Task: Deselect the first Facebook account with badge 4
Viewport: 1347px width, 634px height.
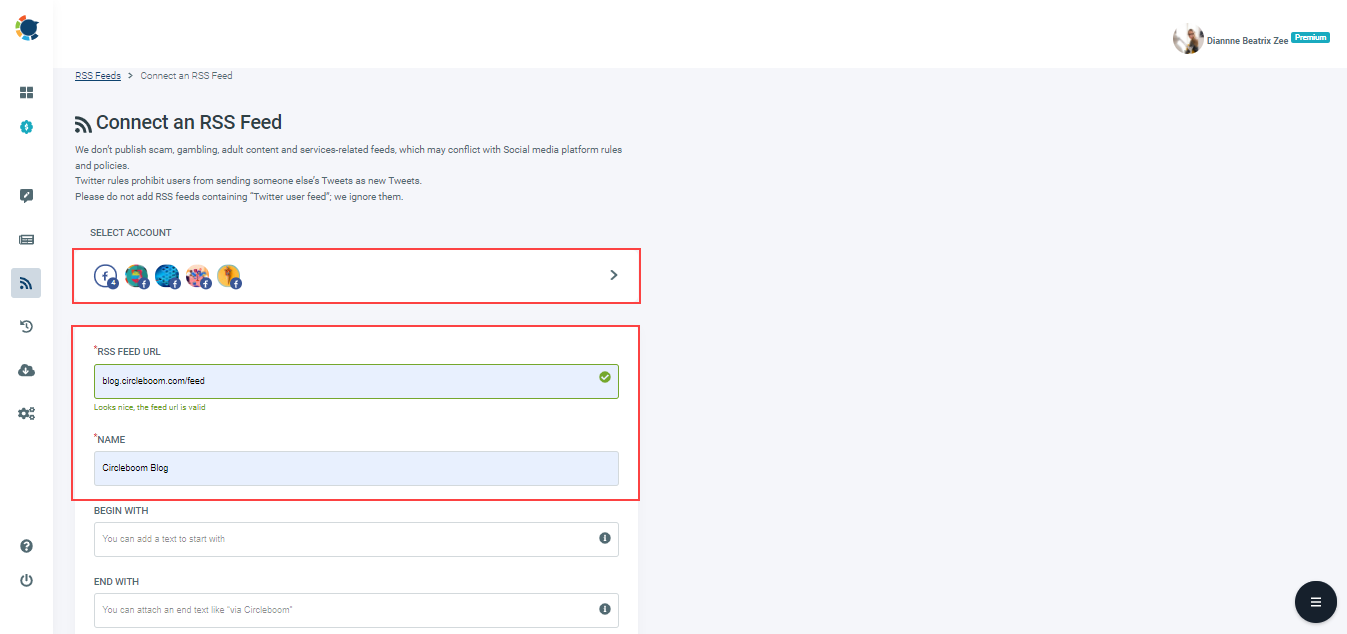Action: point(106,276)
